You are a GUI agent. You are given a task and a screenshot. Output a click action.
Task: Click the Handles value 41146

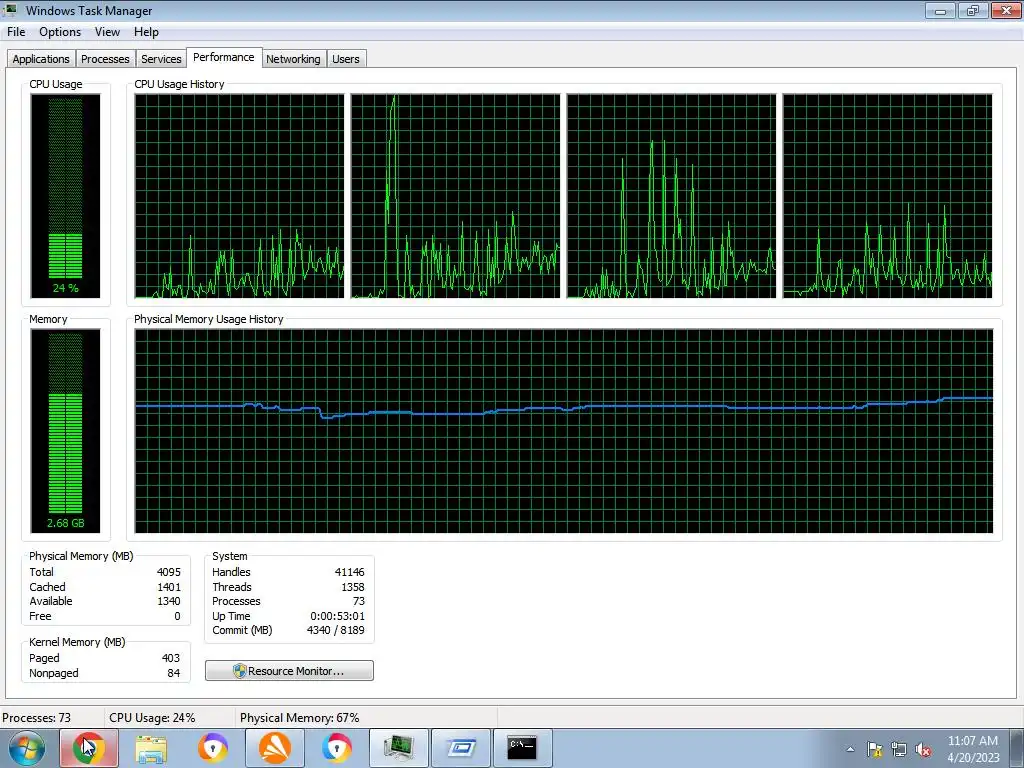[x=349, y=572]
